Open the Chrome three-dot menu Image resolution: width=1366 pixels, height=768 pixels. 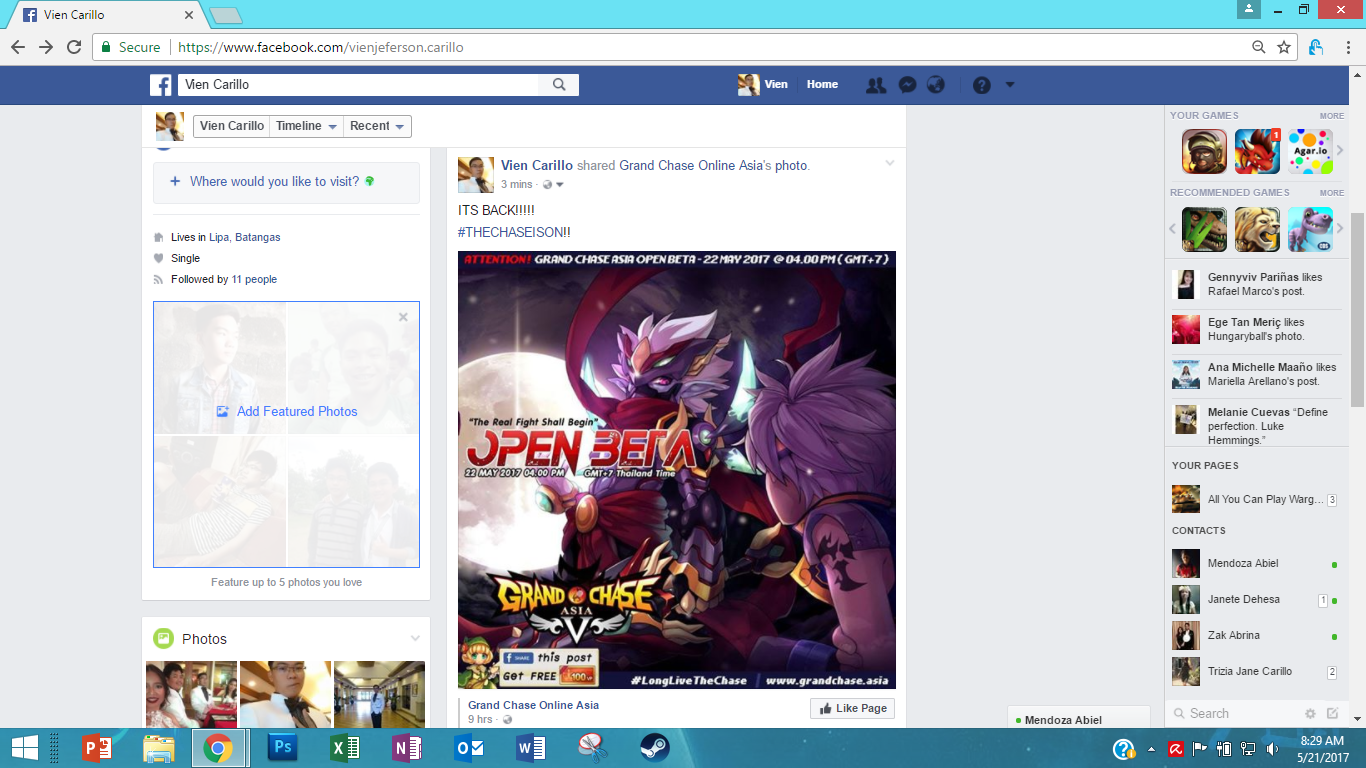pos(1346,47)
